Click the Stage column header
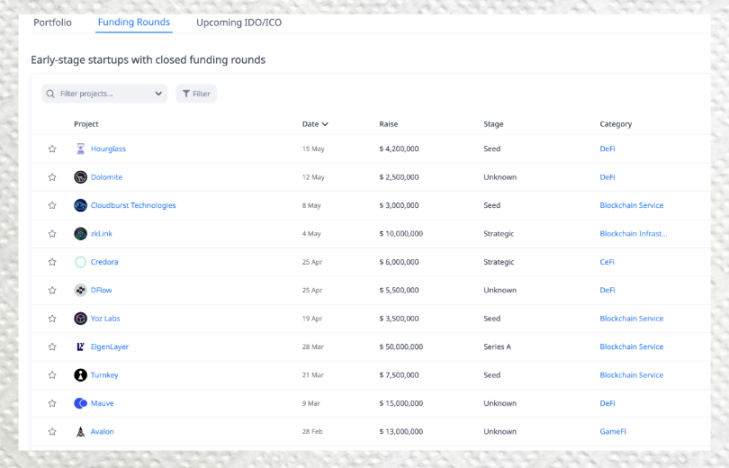Viewport: 729px width, 468px height. (x=493, y=124)
